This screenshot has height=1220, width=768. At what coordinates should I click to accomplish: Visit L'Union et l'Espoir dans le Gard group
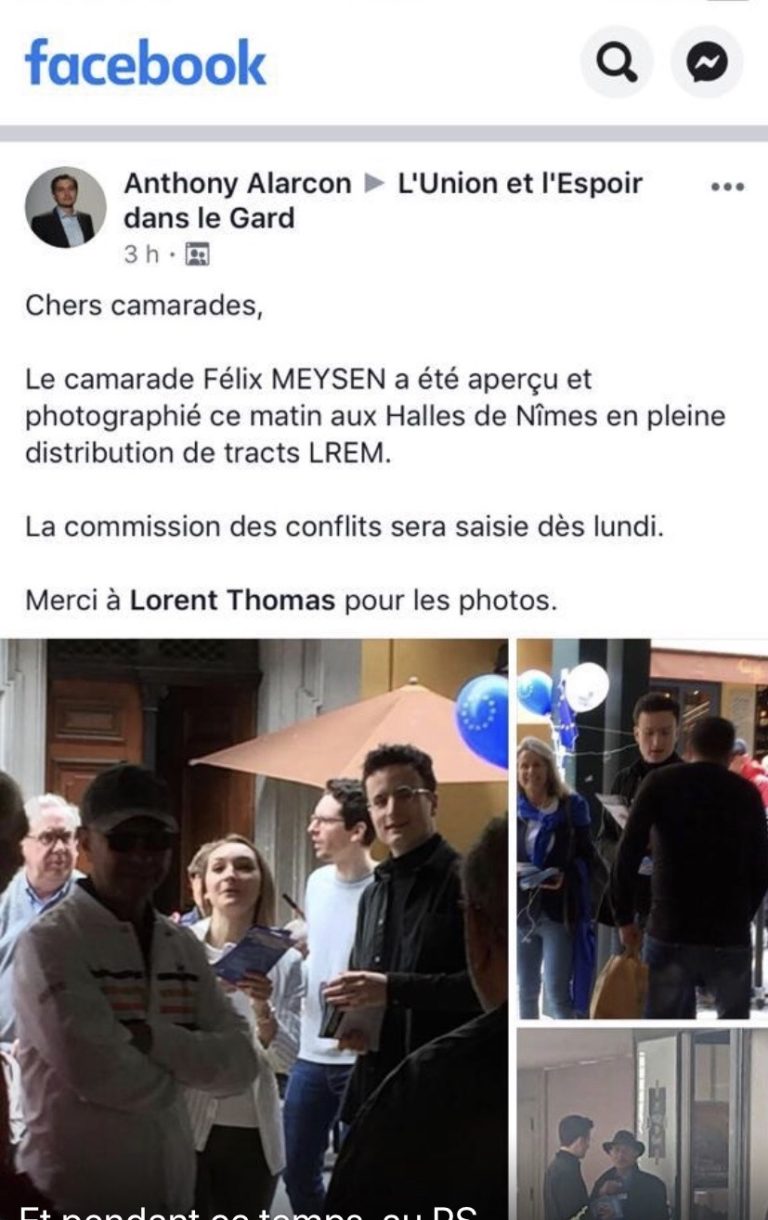click(383, 200)
